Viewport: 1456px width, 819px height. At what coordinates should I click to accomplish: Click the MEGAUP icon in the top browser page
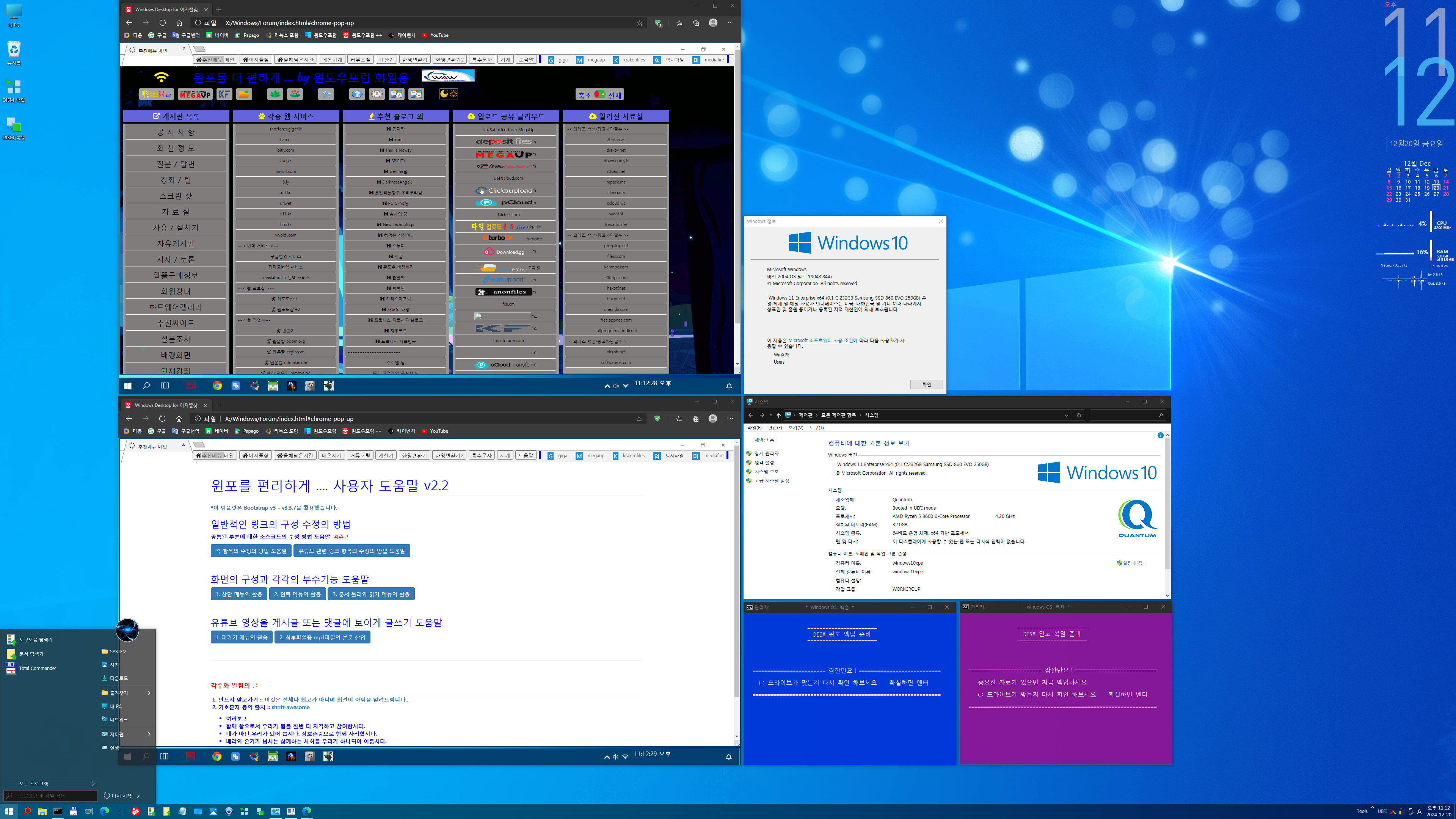pos(195,94)
